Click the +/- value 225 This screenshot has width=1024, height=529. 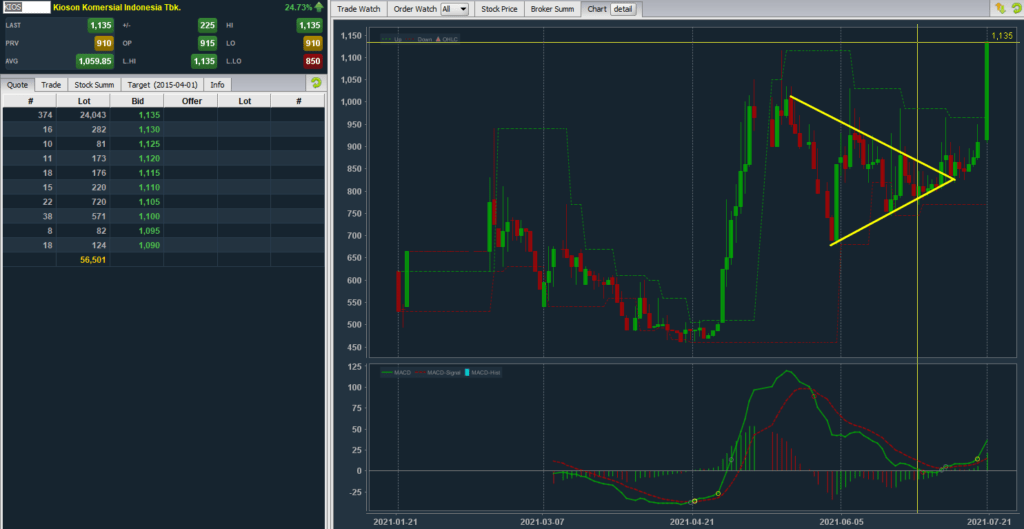(x=207, y=25)
